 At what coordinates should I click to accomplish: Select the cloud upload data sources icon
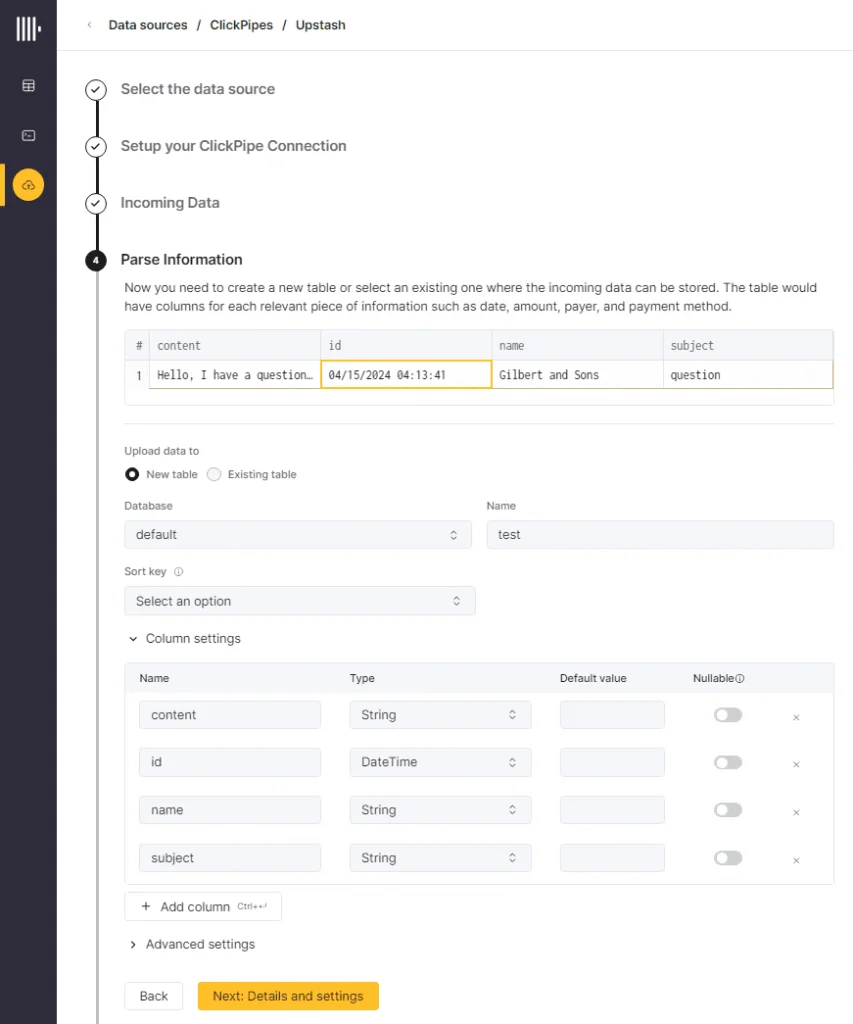pos(28,185)
